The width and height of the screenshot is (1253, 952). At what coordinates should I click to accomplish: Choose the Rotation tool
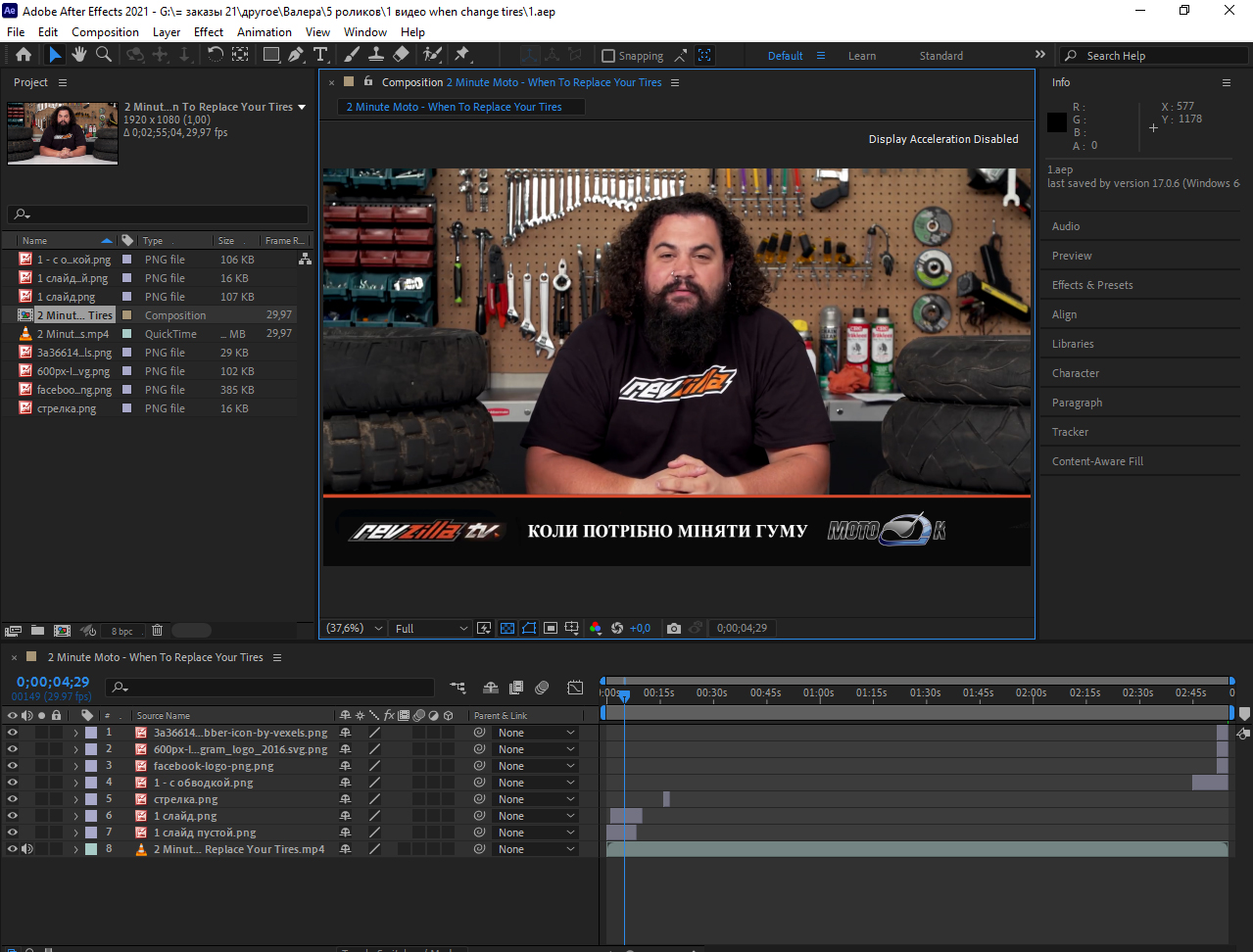[215, 55]
